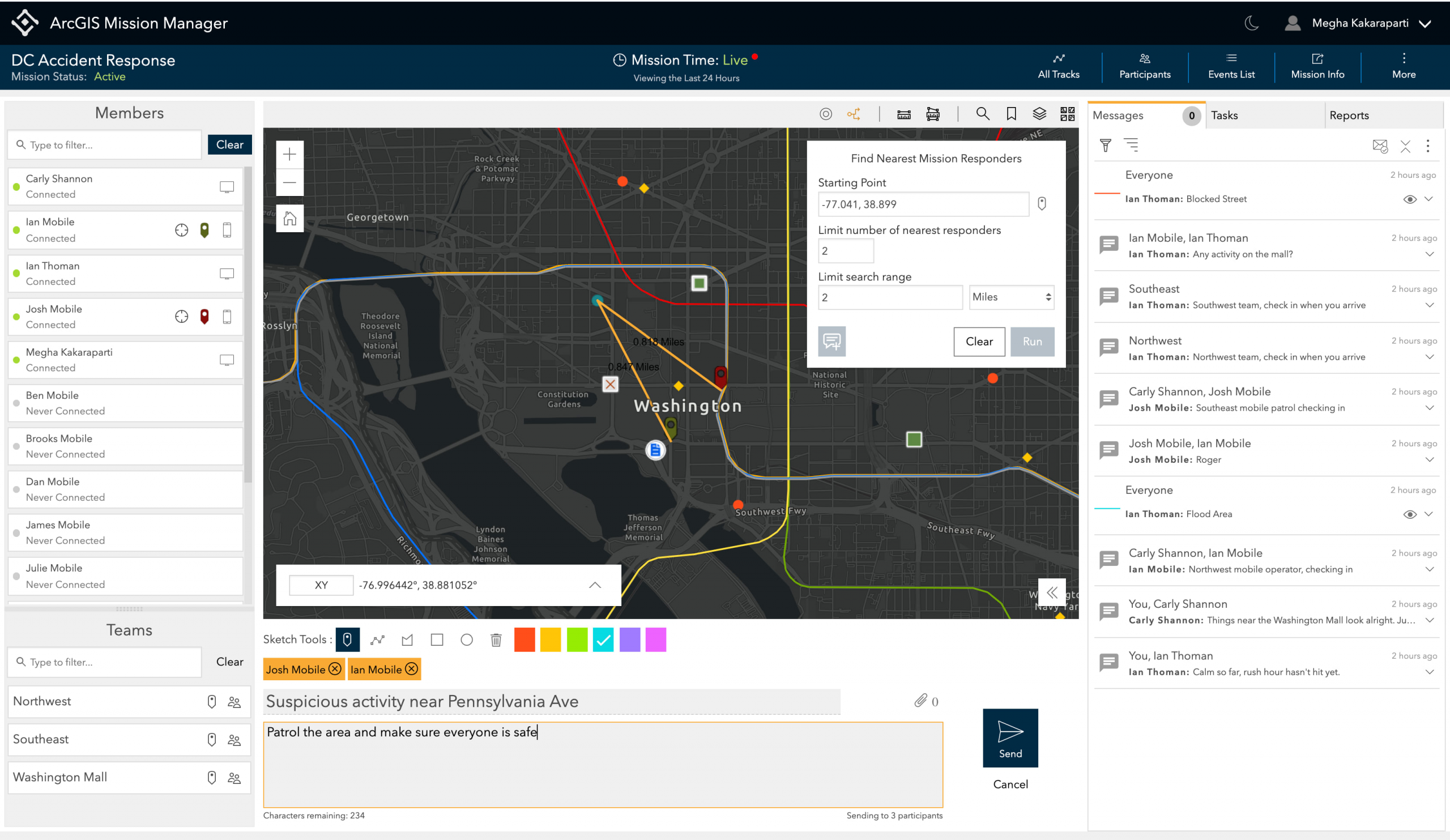Click attachment paperclip icon
The height and width of the screenshot is (840, 1450).
pyautogui.click(x=920, y=700)
